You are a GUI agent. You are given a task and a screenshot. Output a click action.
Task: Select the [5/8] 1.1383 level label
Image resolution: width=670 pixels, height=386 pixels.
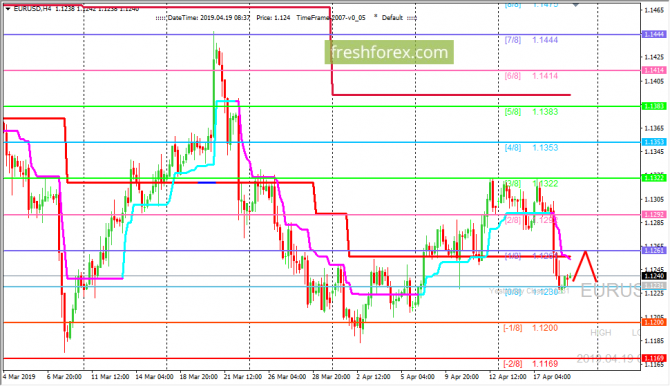[531, 112]
